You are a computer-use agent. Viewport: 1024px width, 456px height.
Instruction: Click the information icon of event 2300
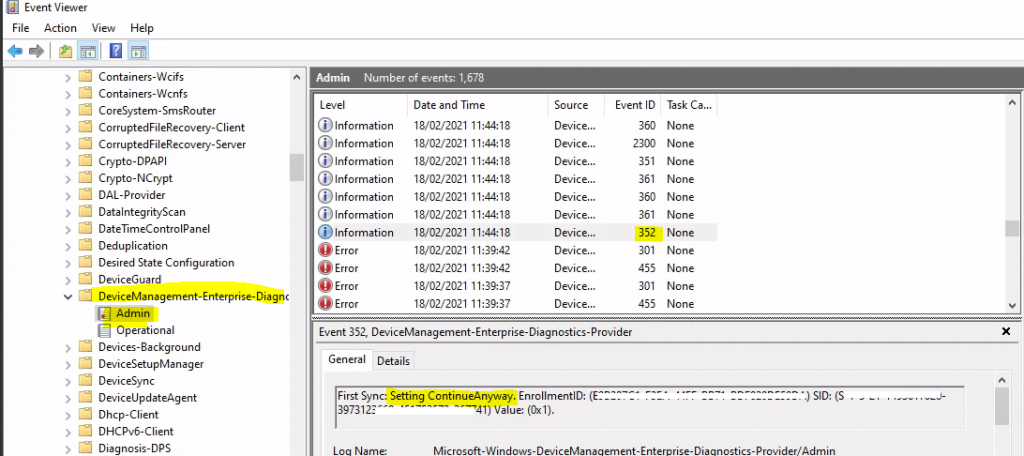click(x=325, y=143)
